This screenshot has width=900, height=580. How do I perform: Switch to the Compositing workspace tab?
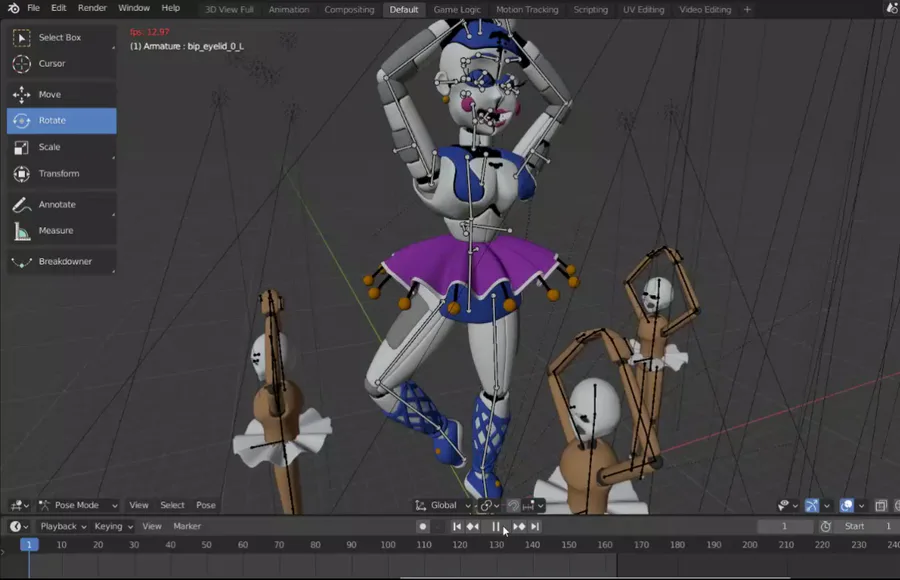point(349,10)
